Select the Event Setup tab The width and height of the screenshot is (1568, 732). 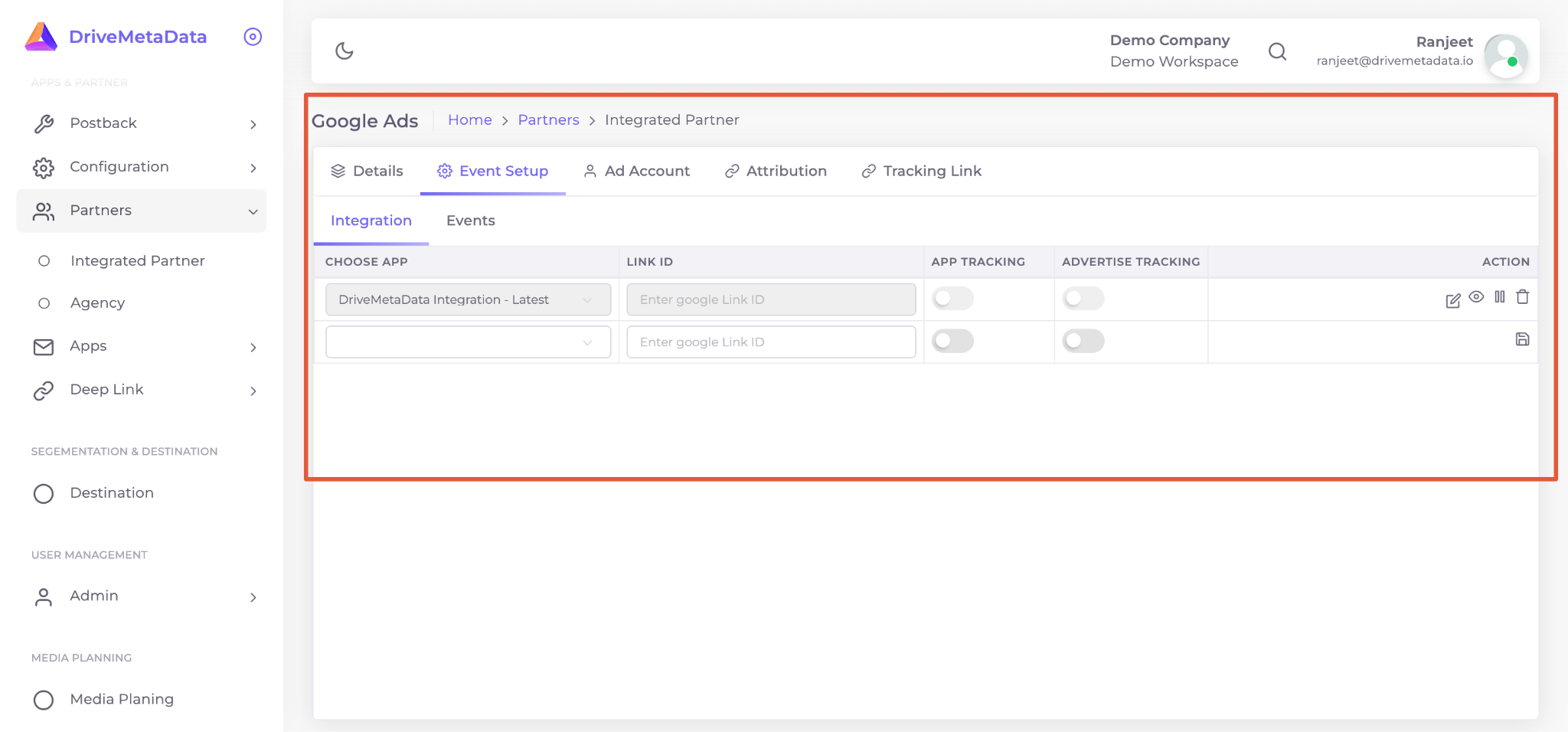[x=492, y=171]
